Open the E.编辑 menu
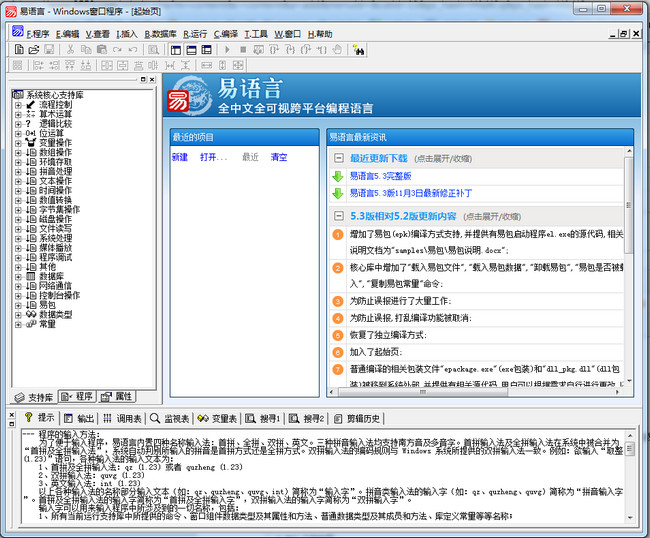 [68, 34]
